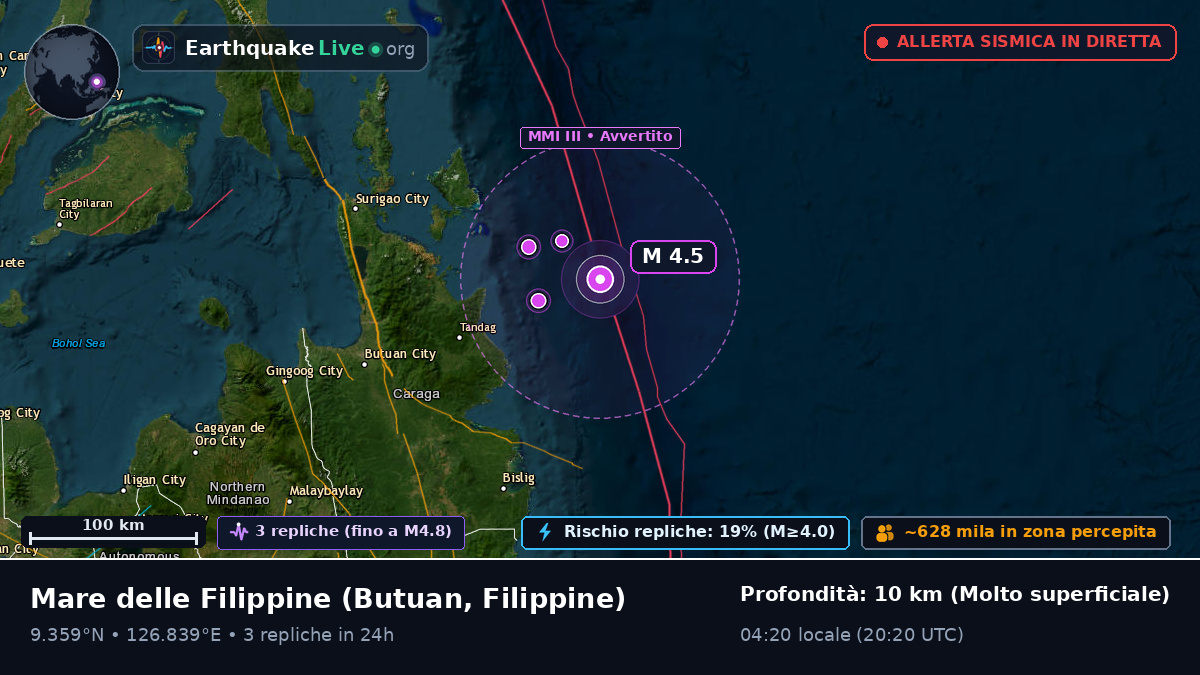The height and width of the screenshot is (675, 1200).
Task: Click the "~628 mila in zona percepita" text
Action: coord(1030,532)
